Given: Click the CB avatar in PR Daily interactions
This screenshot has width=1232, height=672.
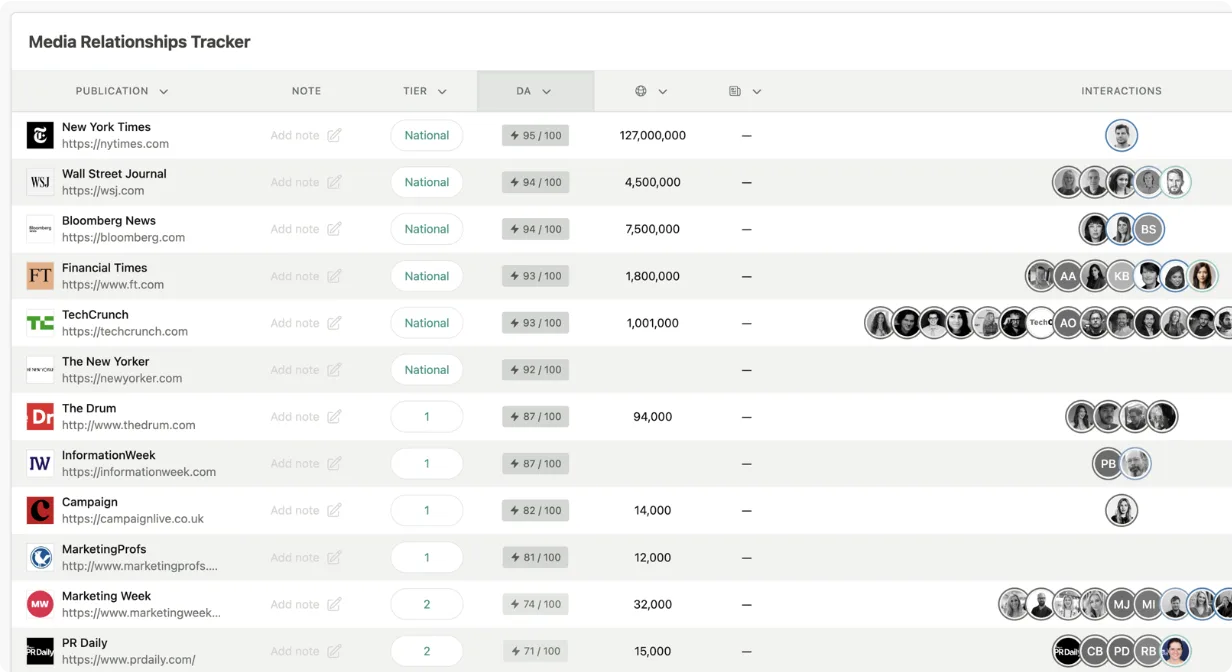Looking at the screenshot, I should click(x=1095, y=651).
